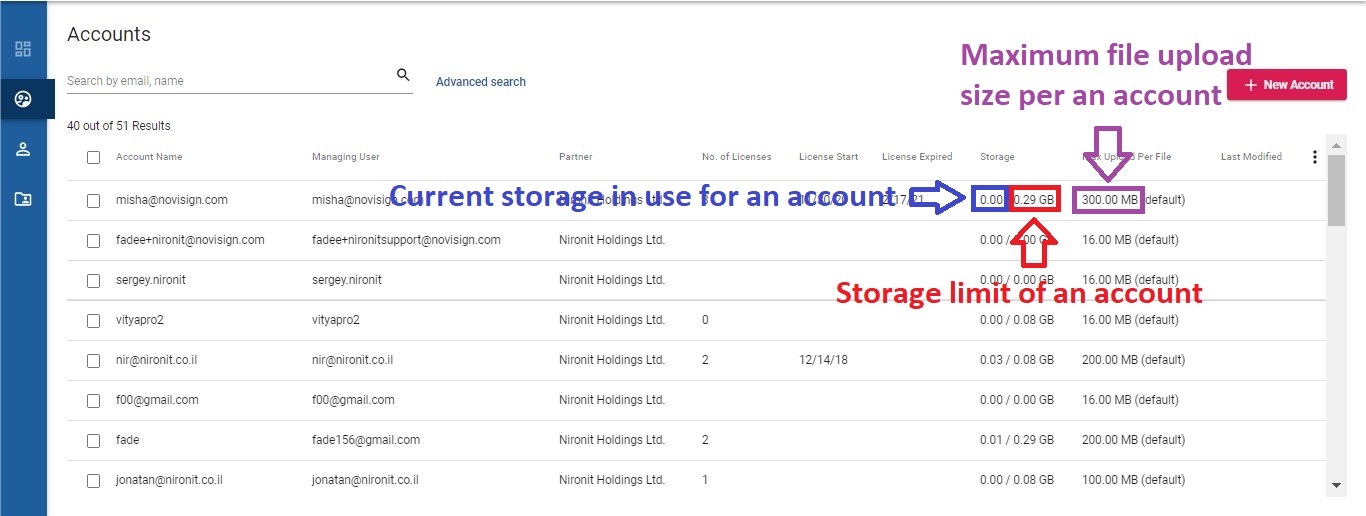The height and width of the screenshot is (516, 1366).
Task: Select the checkbox for nir@nironit.co.il
Action: (x=93, y=360)
